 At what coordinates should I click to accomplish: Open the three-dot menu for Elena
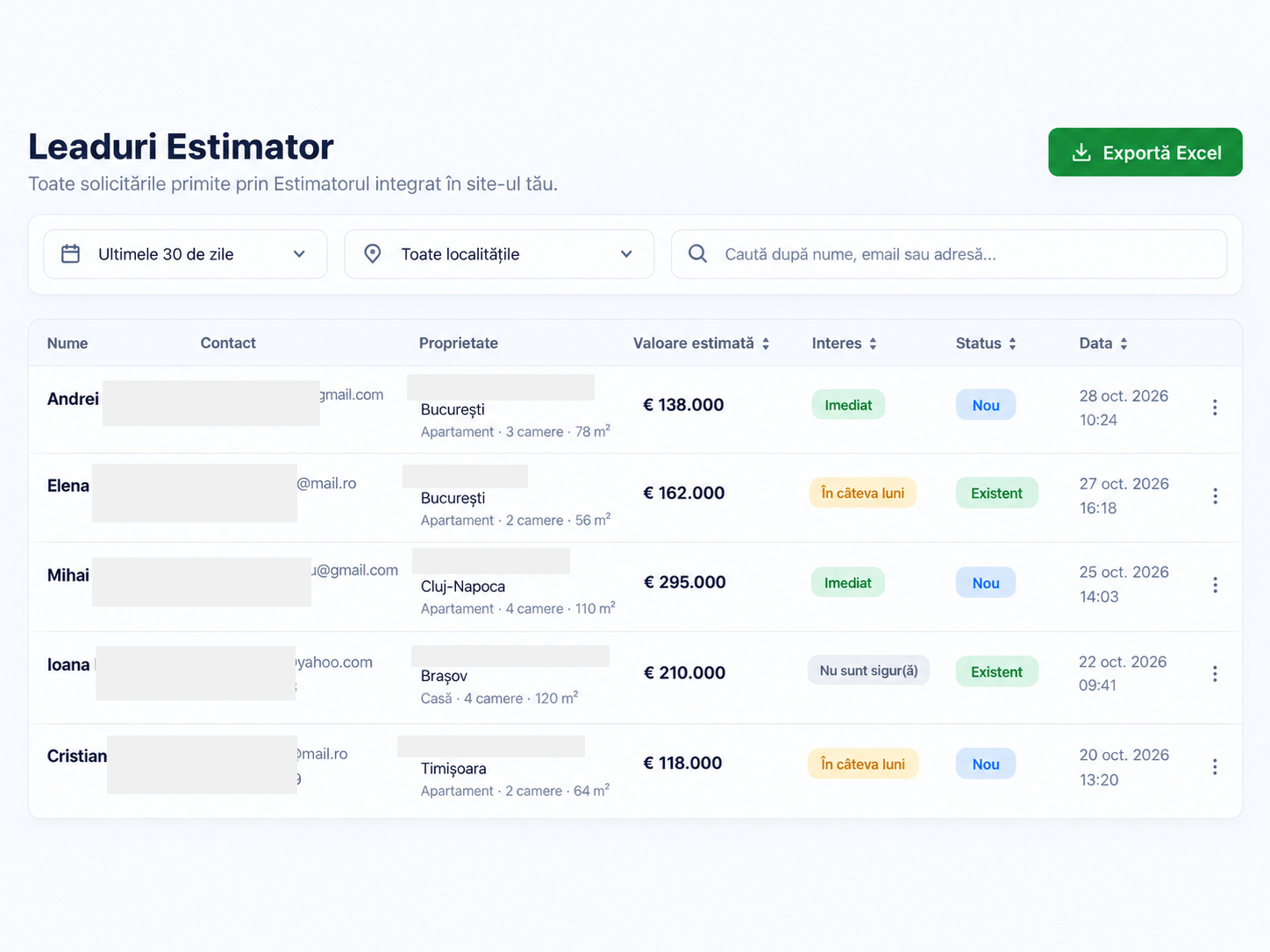1215,496
